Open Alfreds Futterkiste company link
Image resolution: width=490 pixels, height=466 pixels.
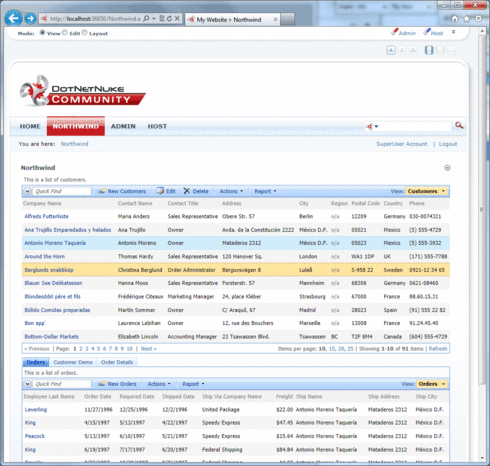pyautogui.click(x=46, y=216)
